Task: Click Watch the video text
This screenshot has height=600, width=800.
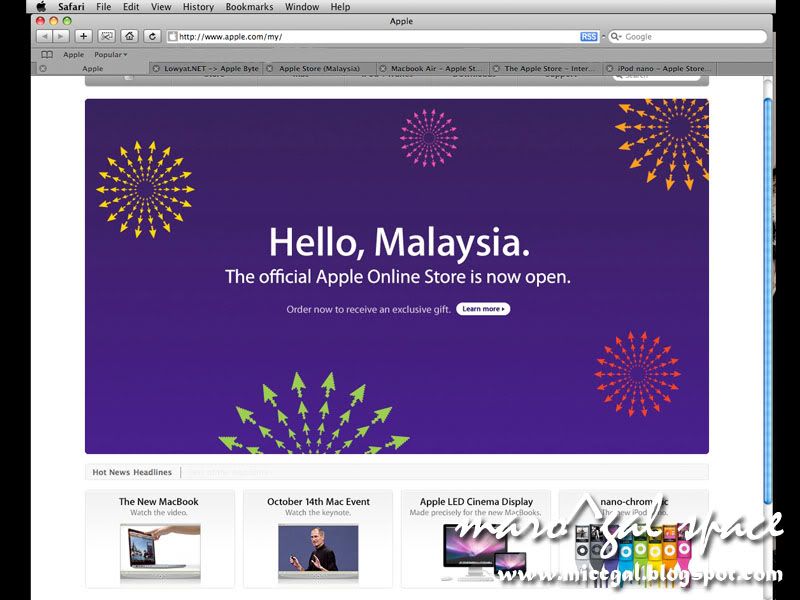Action: coord(159,513)
